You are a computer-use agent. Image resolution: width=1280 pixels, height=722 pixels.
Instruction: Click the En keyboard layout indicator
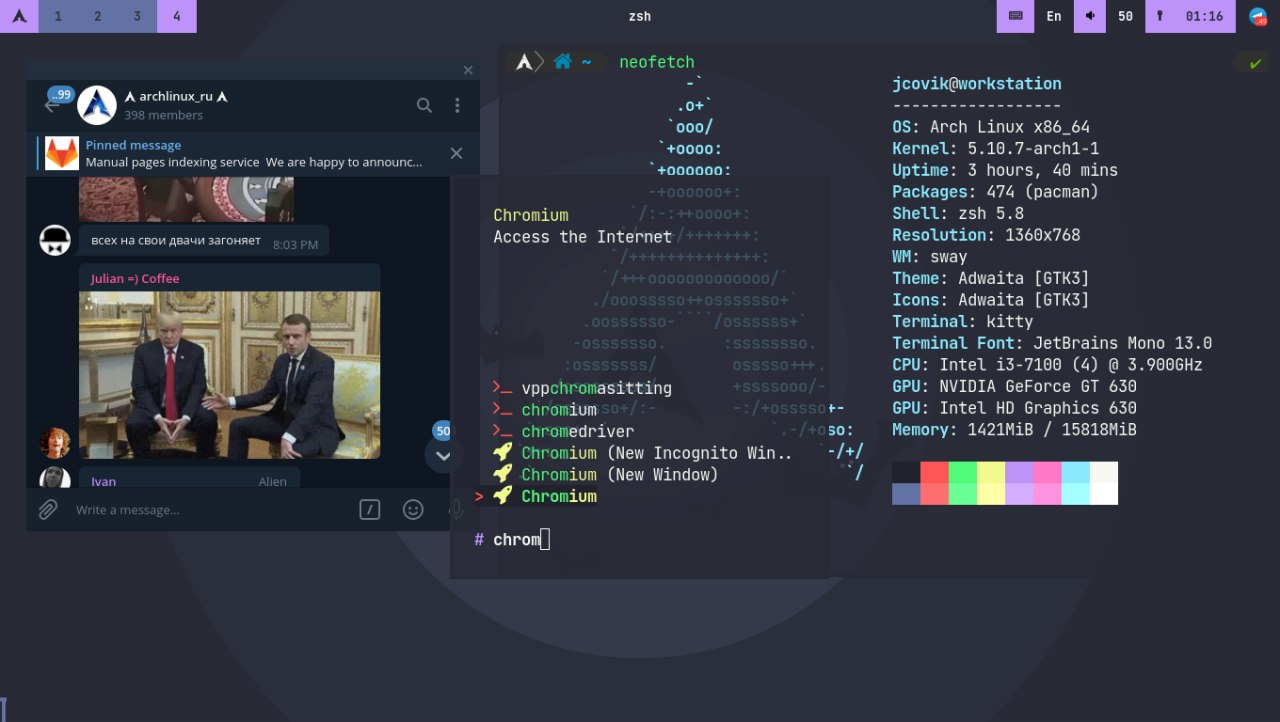(1054, 16)
